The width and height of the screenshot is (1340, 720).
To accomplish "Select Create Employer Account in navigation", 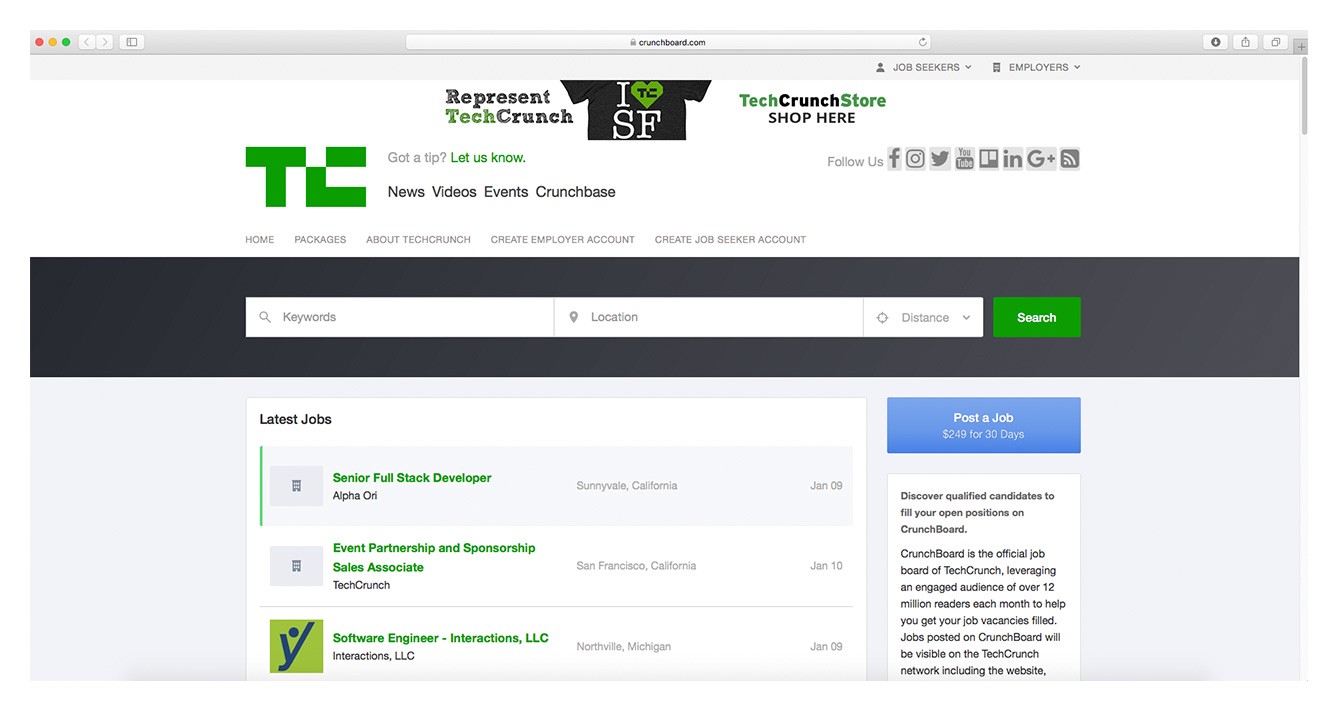I will pos(563,240).
